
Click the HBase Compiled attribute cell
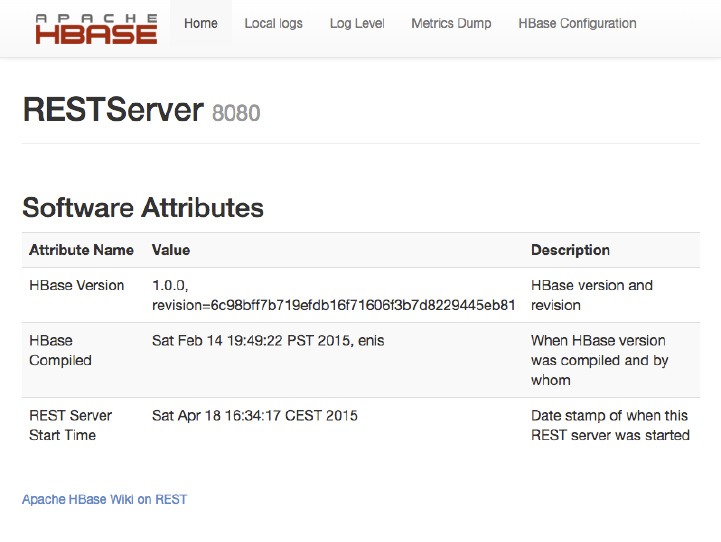[x=60, y=350]
